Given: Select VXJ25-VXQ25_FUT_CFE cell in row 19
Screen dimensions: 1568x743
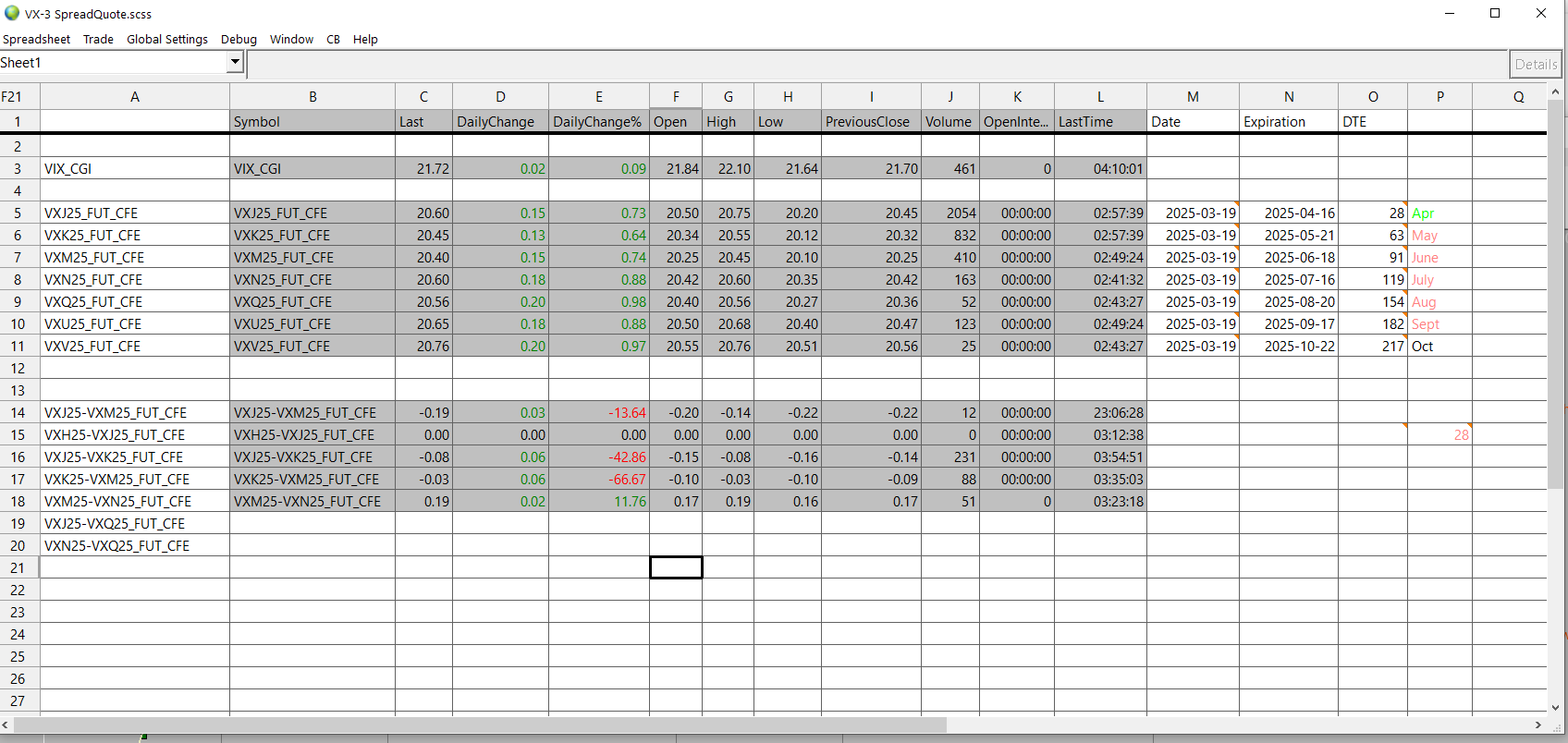Looking at the screenshot, I should pyautogui.click(x=135, y=523).
